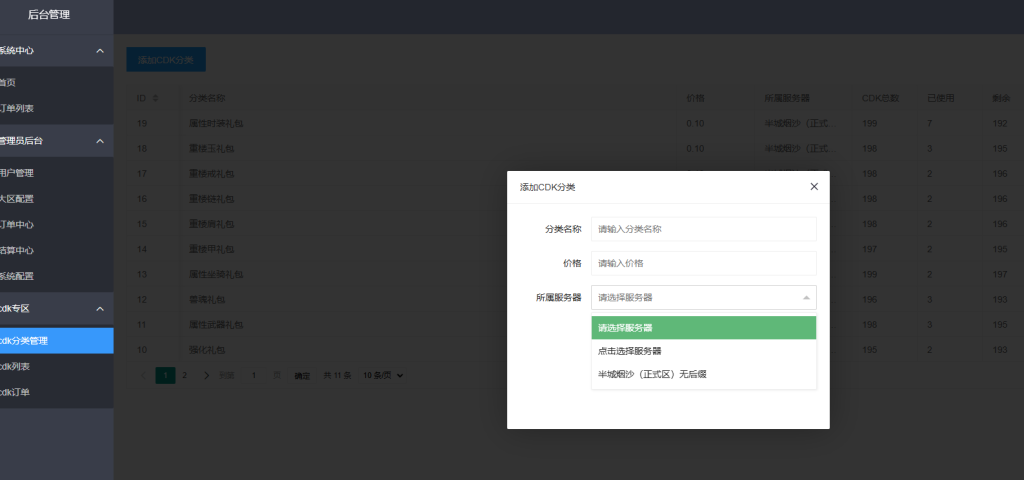
Task: Collapse the 系统中心 sidebar section
Action: click(x=99, y=51)
